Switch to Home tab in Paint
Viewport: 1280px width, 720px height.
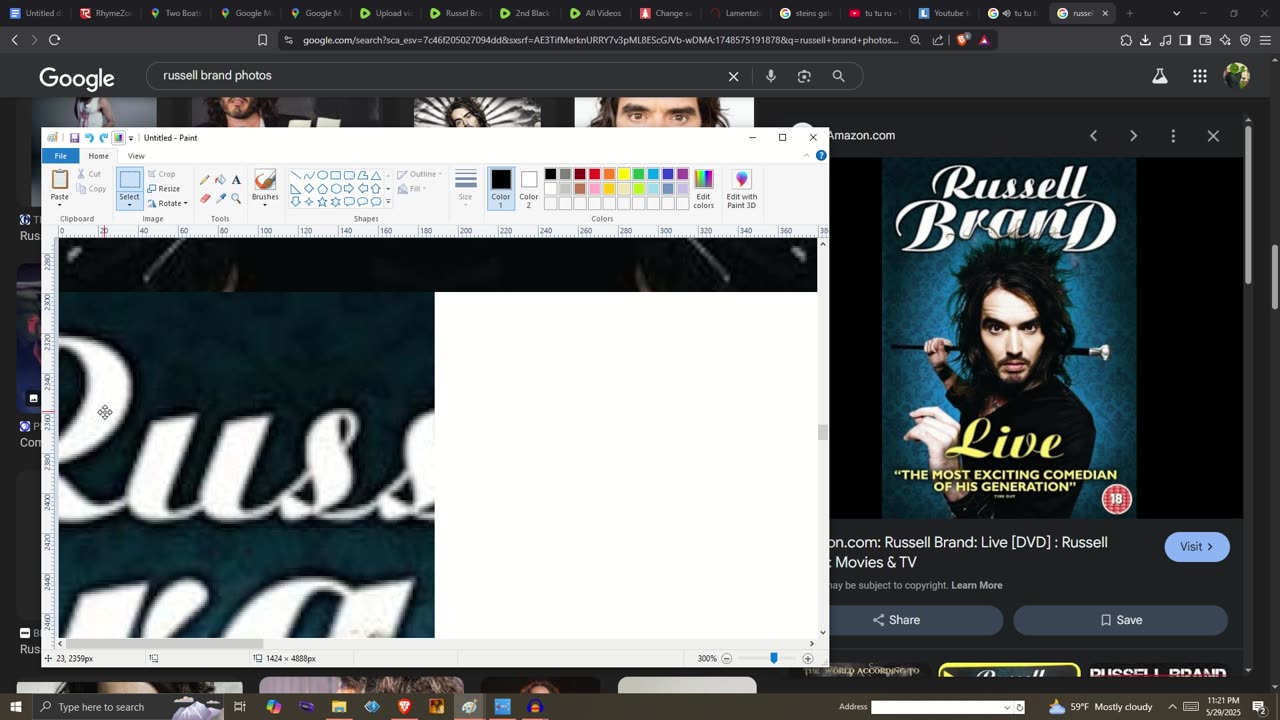pos(98,156)
